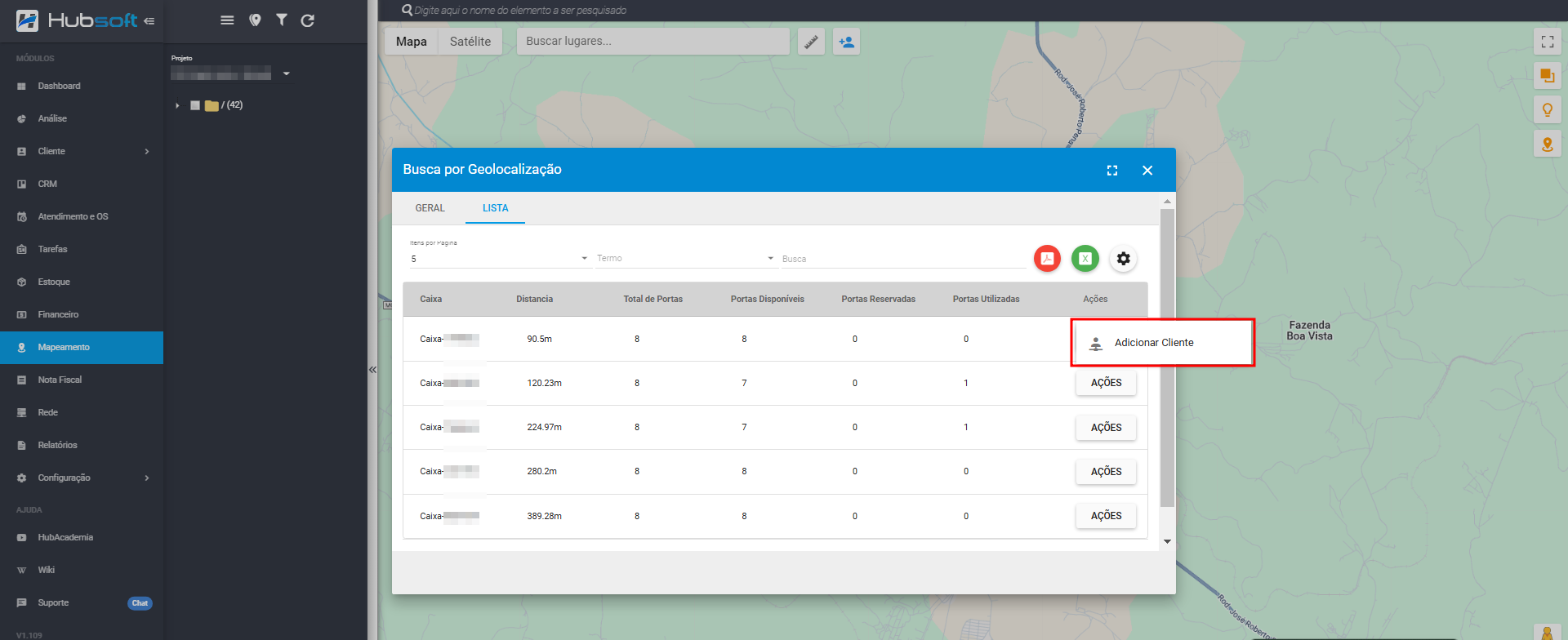Viewport: 1568px width, 640px height.
Task: Select the ruler measure tool
Action: tap(812, 42)
